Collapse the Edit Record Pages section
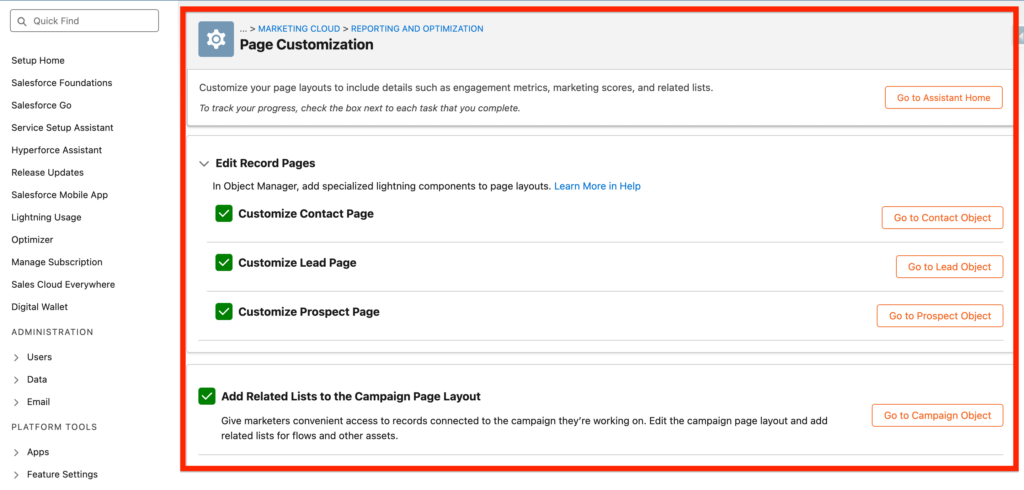 coord(204,163)
